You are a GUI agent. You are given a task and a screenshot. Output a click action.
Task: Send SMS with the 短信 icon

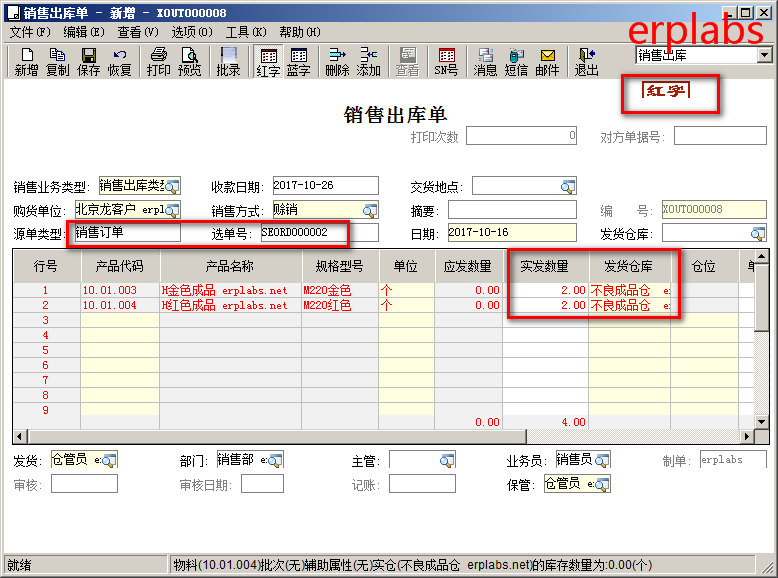516,62
